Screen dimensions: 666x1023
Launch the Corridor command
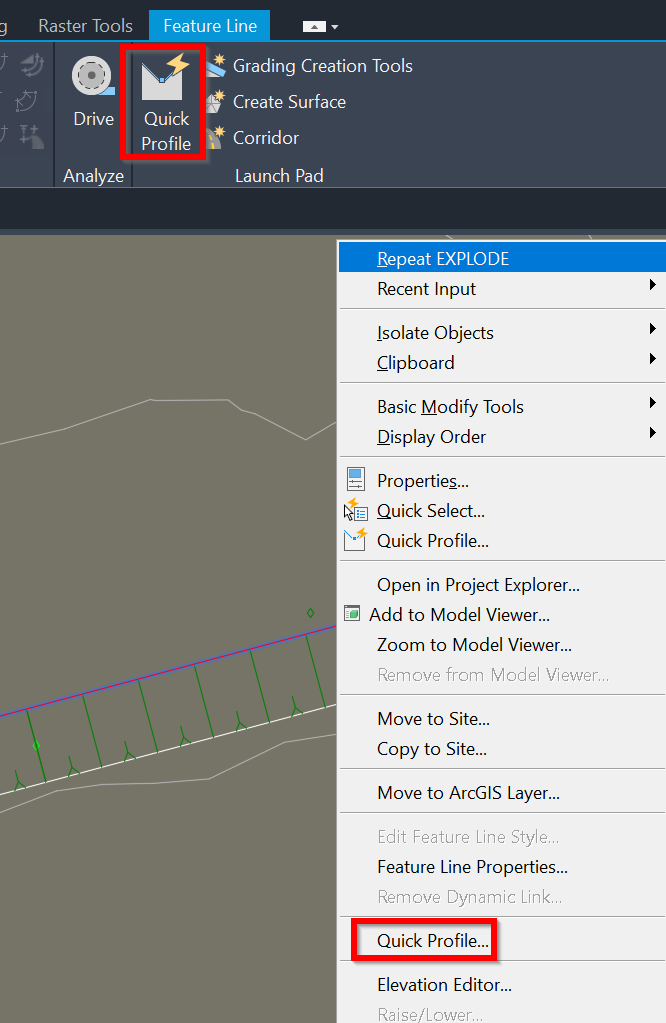click(252, 138)
